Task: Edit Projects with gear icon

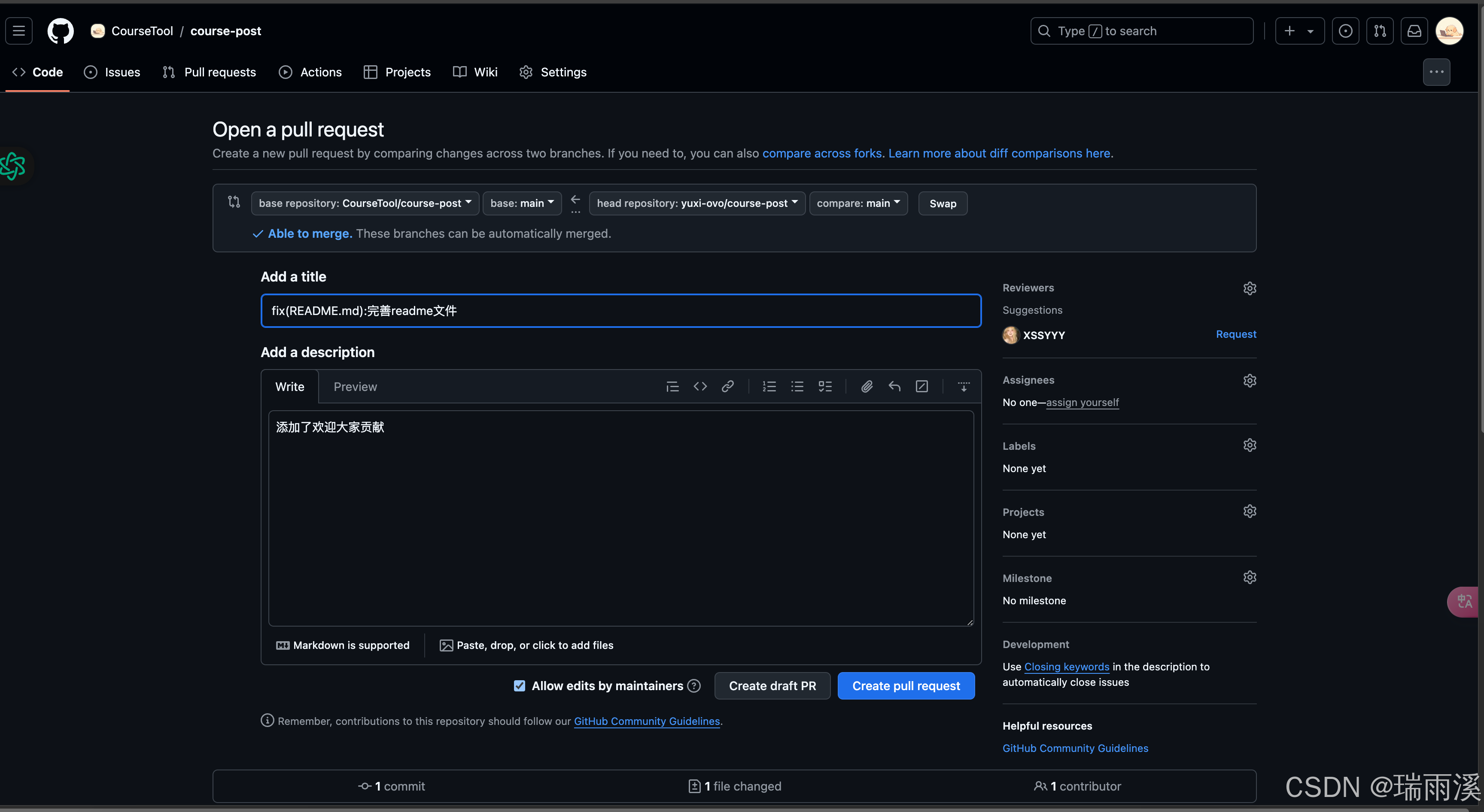Action: [1250, 512]
